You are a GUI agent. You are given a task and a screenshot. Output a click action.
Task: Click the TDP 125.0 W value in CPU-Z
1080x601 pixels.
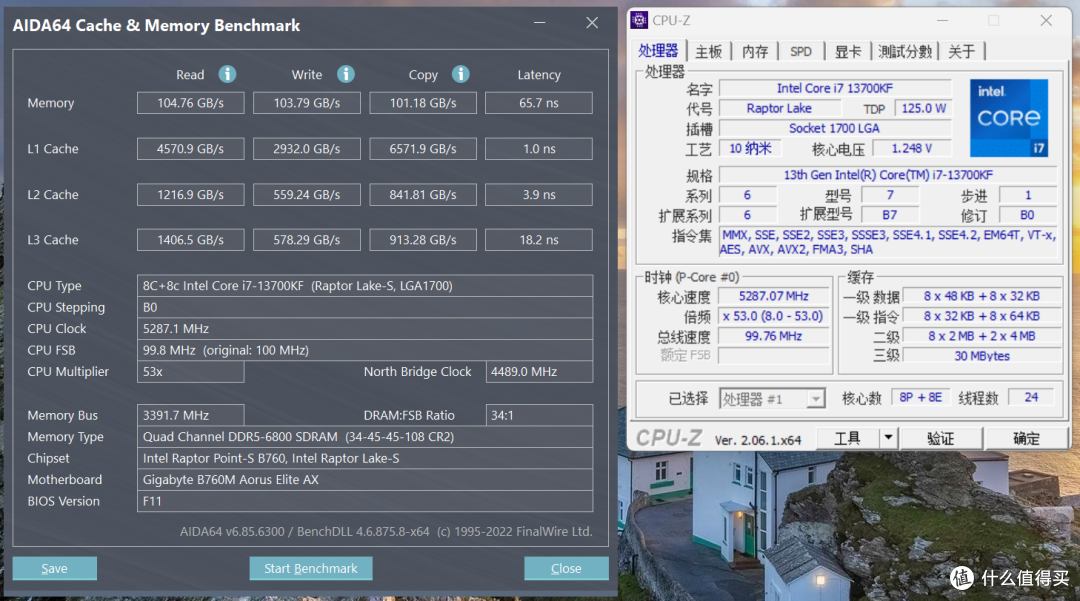click(x=923, y=108)
